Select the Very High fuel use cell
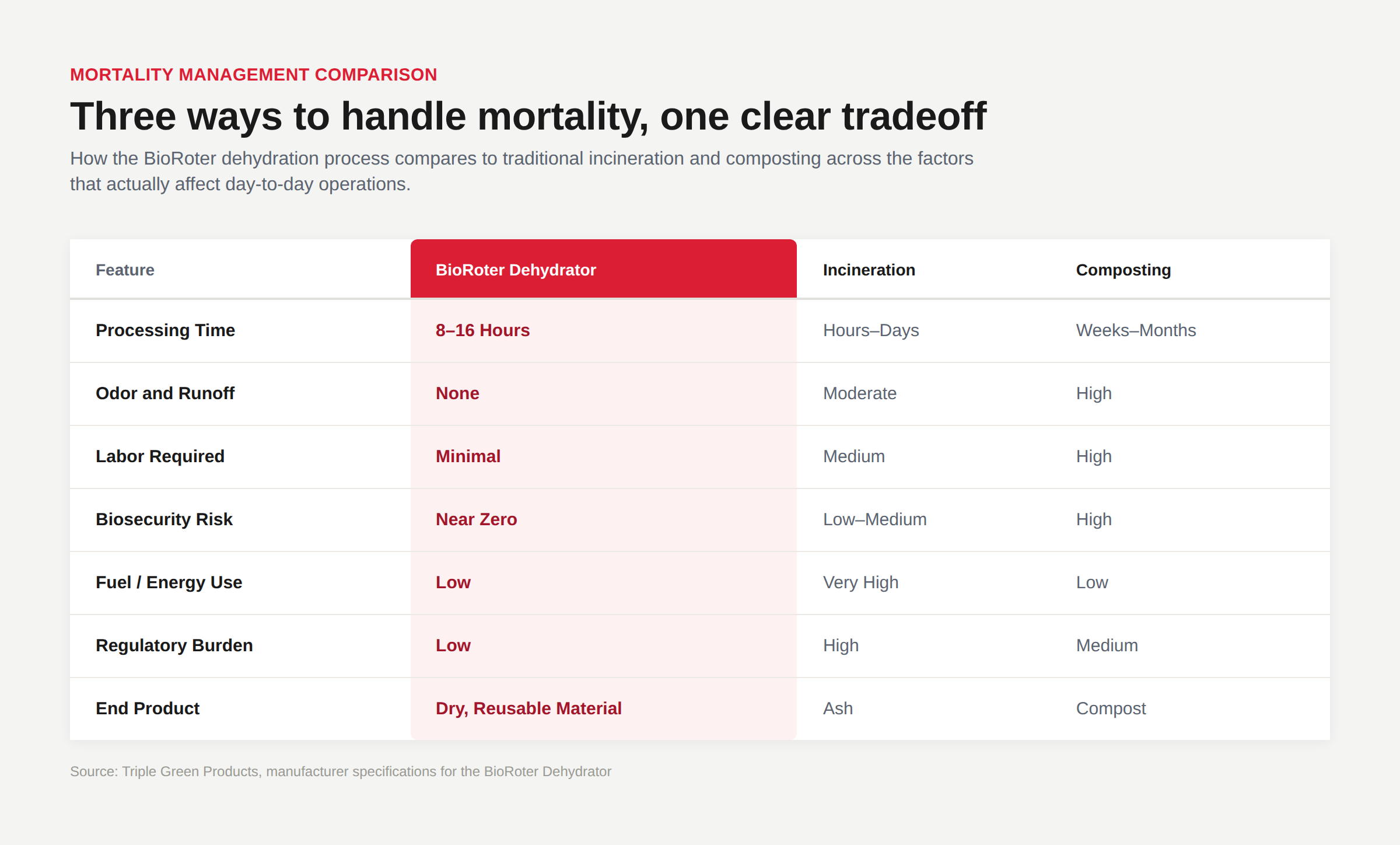This screenshot has height=845, width=1400. 860,582
